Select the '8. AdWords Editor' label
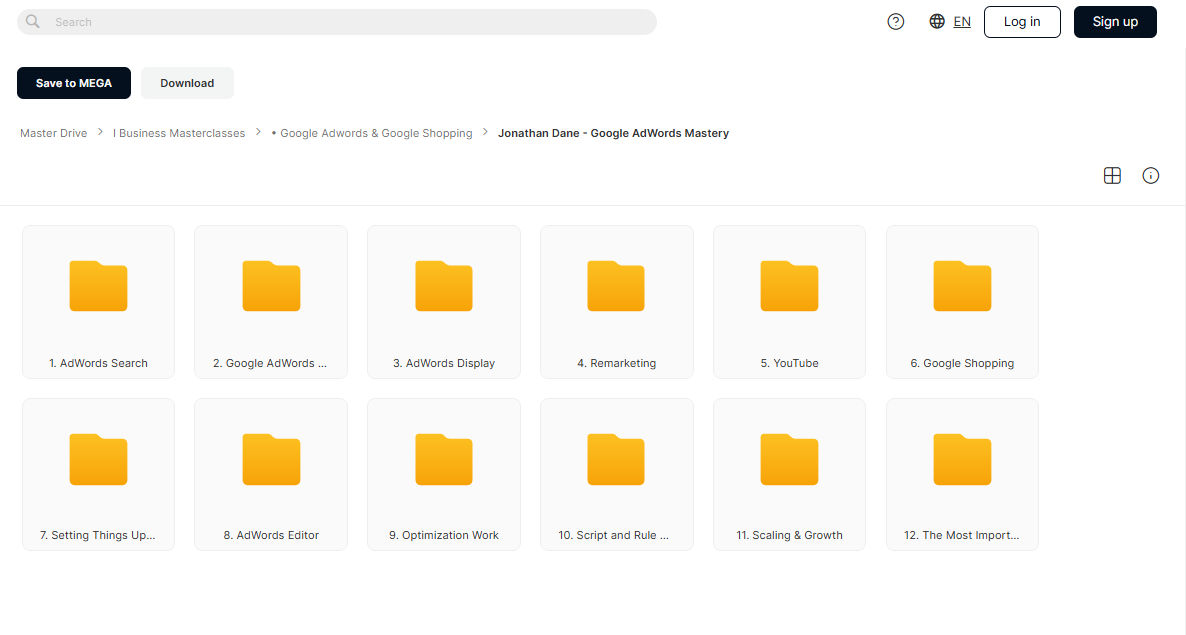Viewport: 1186px width, 635px height. point(271,535)
